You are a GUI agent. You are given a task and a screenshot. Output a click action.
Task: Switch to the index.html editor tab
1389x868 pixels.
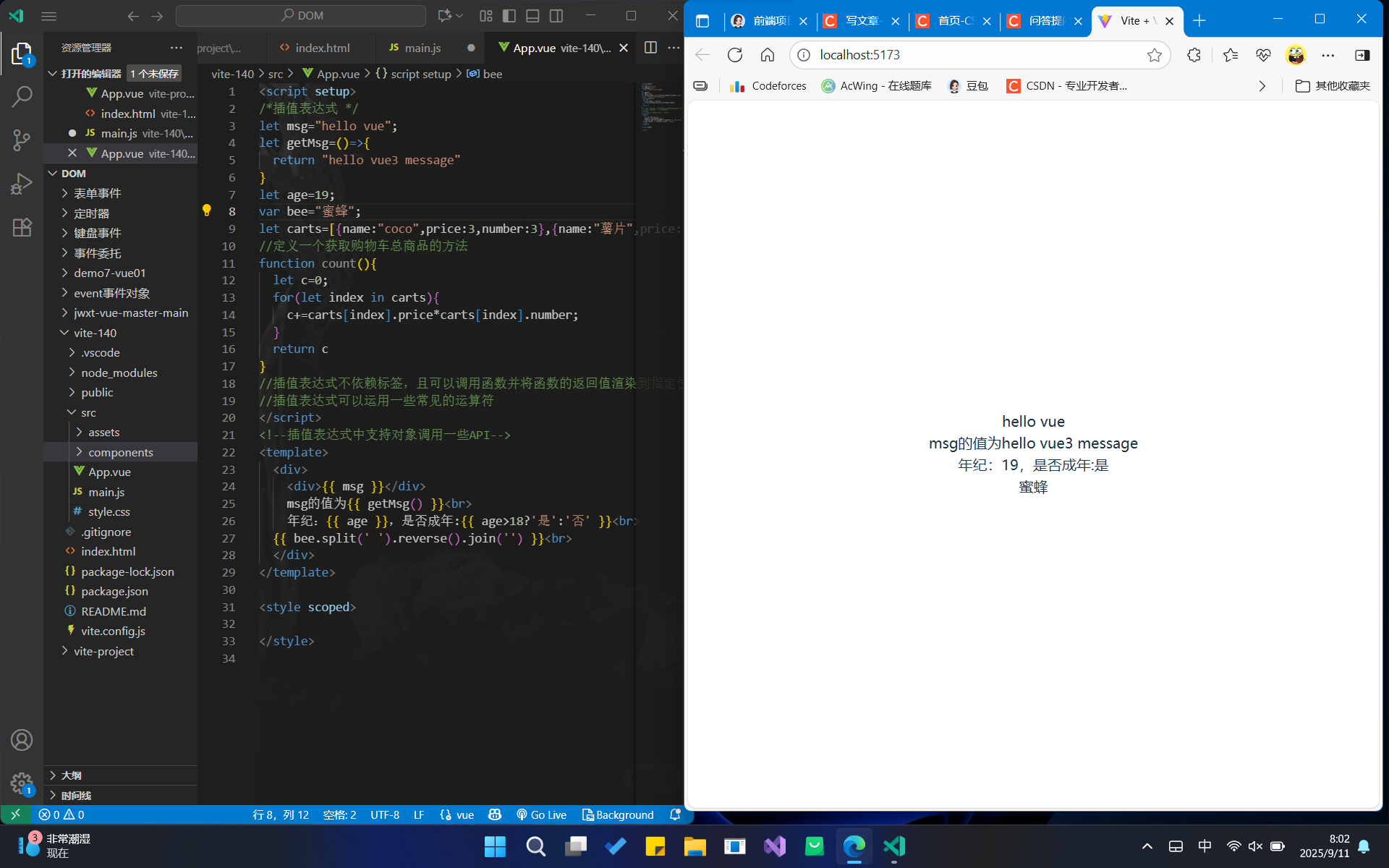pos(321,48)
